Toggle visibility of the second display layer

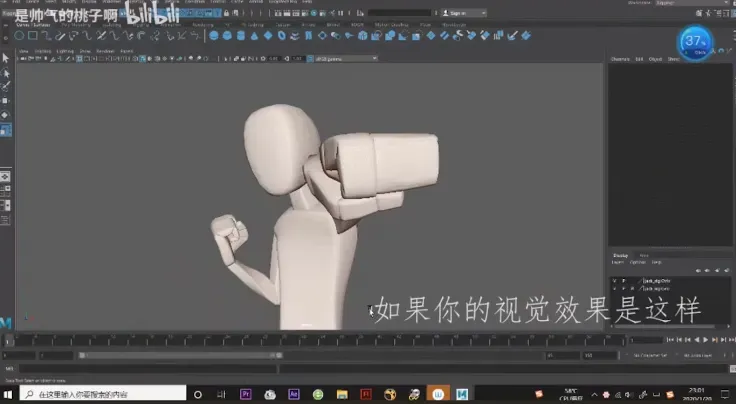click(x=614, y=288)
